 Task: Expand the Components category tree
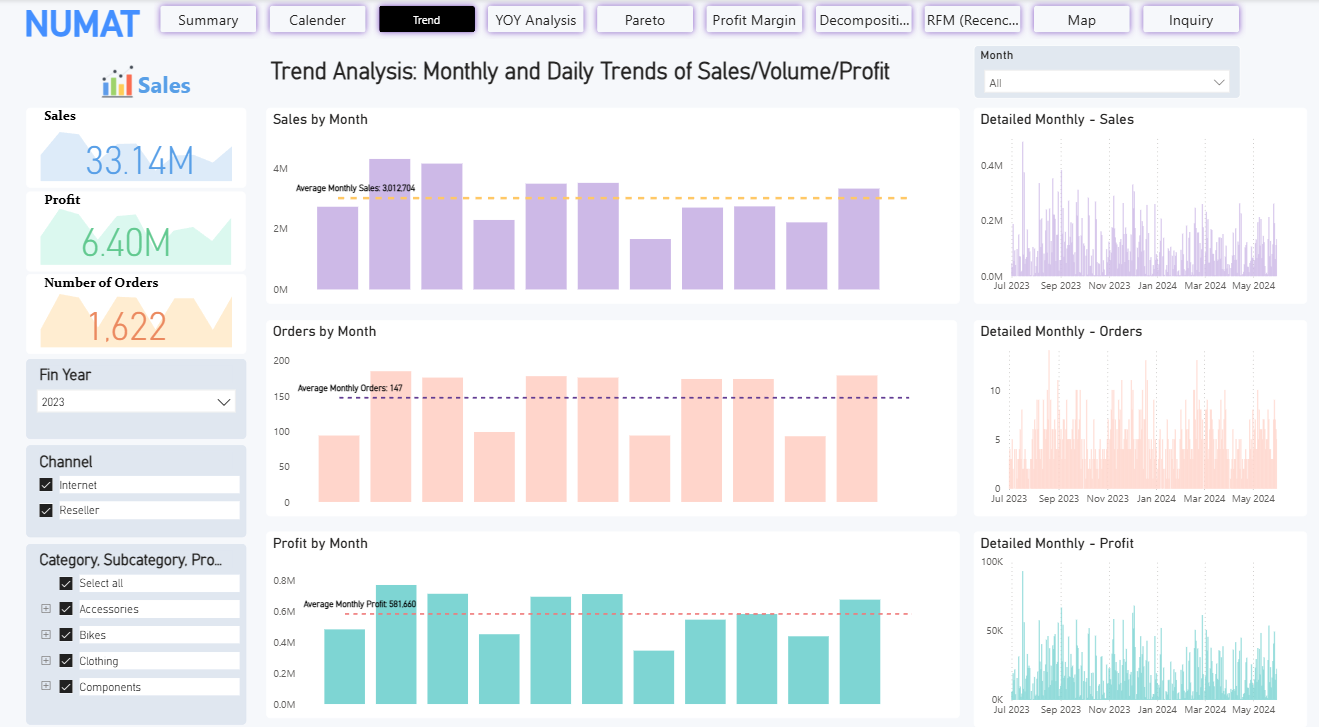pos(45,687)
